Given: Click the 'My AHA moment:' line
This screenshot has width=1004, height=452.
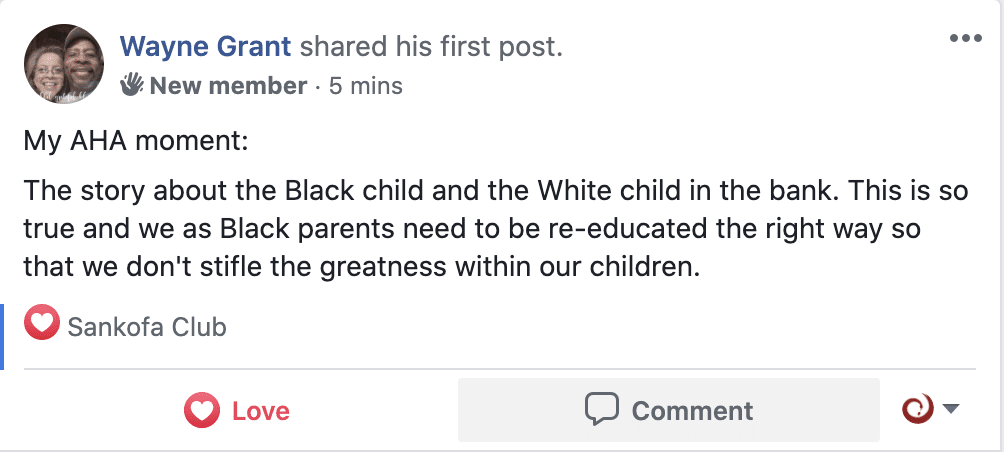Looking at the screenshot, I should pos(135,141).
